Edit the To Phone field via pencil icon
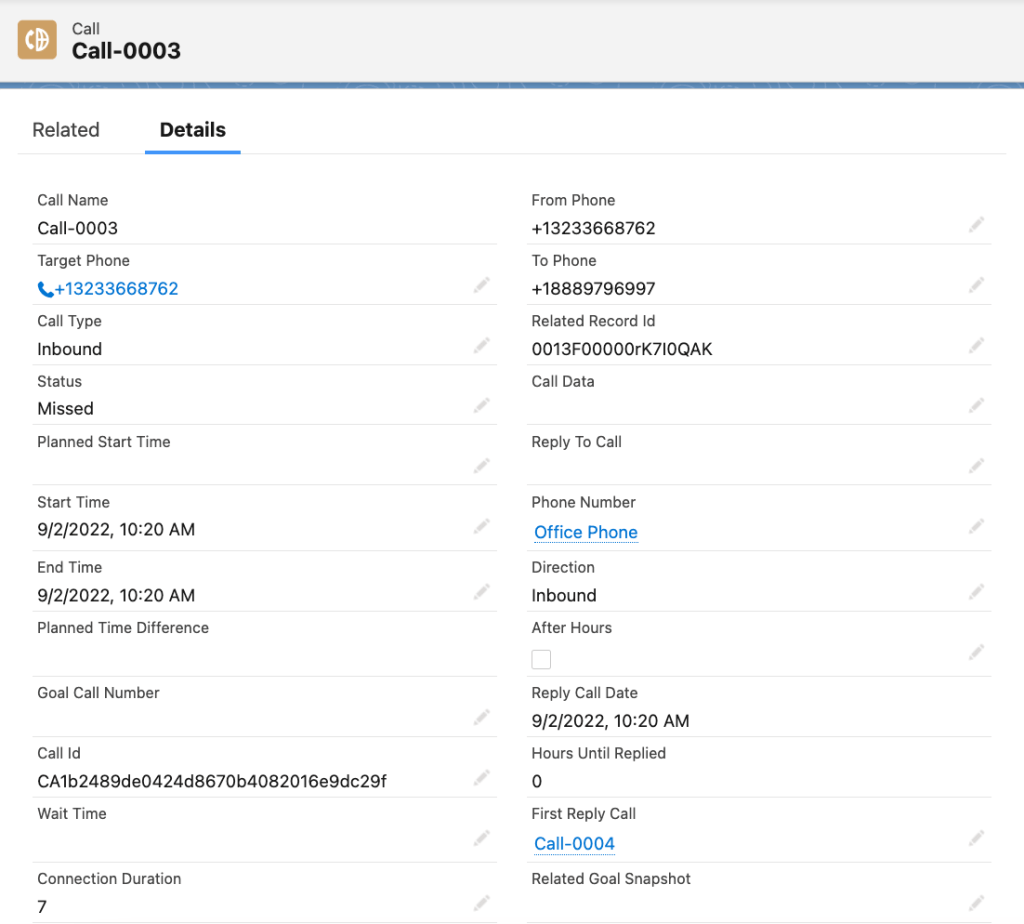The width and height of the screenshot is (1024, 924). click(976, 284)
